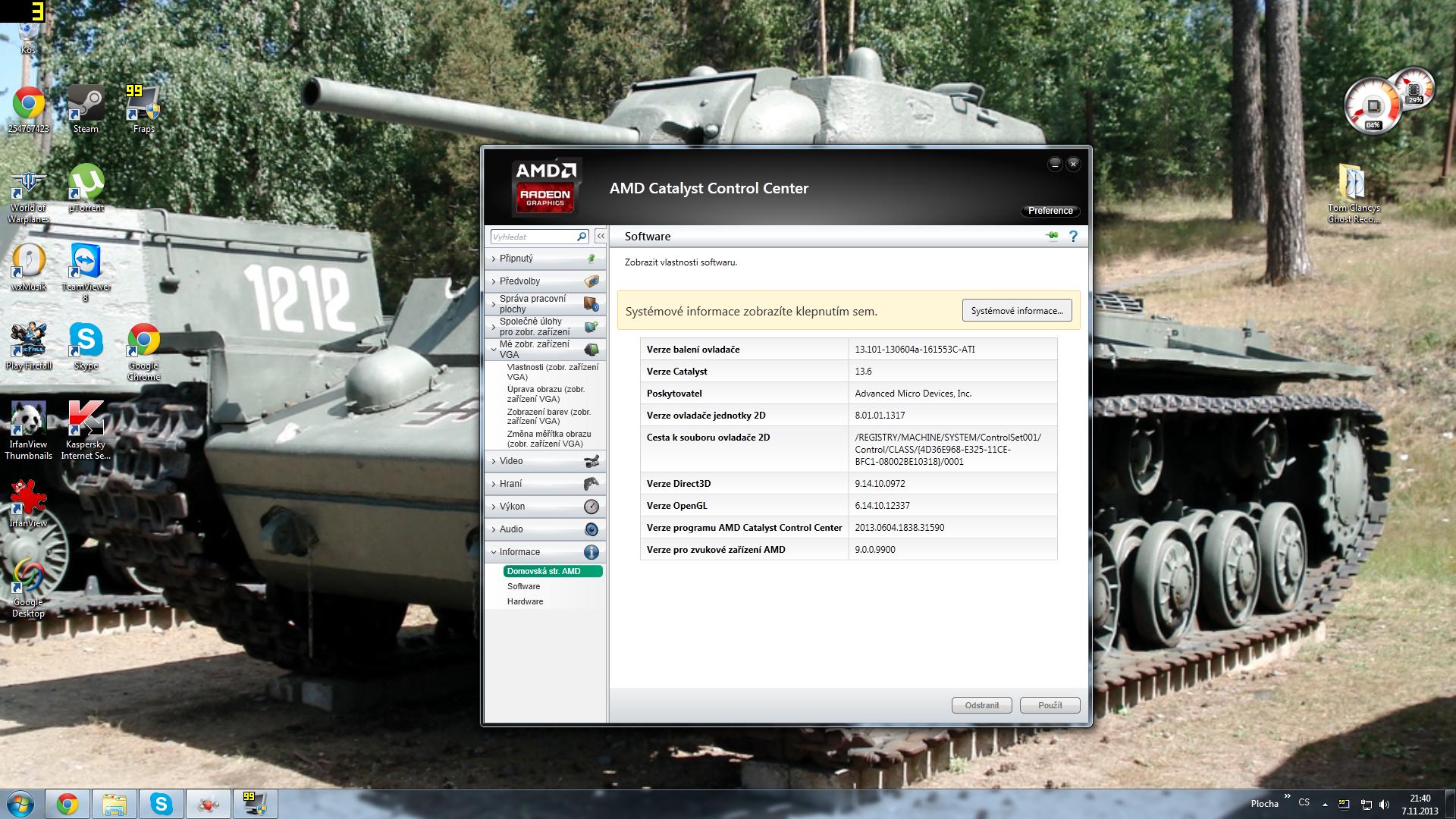The width and height of the screenshot is (1456, 819).
Task: Click the network tray icon
Action: pyautogui.click(x=1366, y=805)
